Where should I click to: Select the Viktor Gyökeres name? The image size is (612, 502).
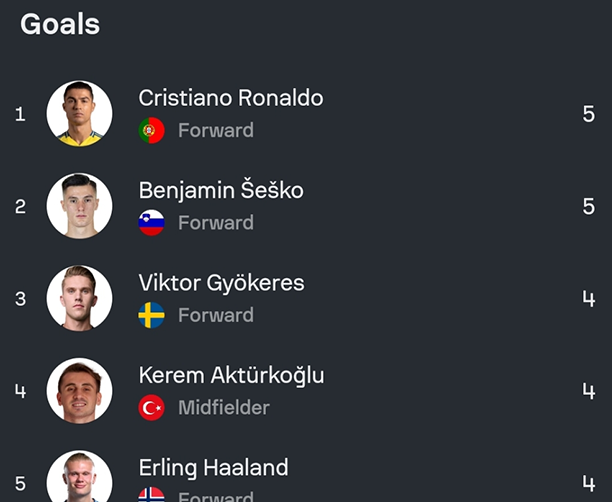pos(221,283)
